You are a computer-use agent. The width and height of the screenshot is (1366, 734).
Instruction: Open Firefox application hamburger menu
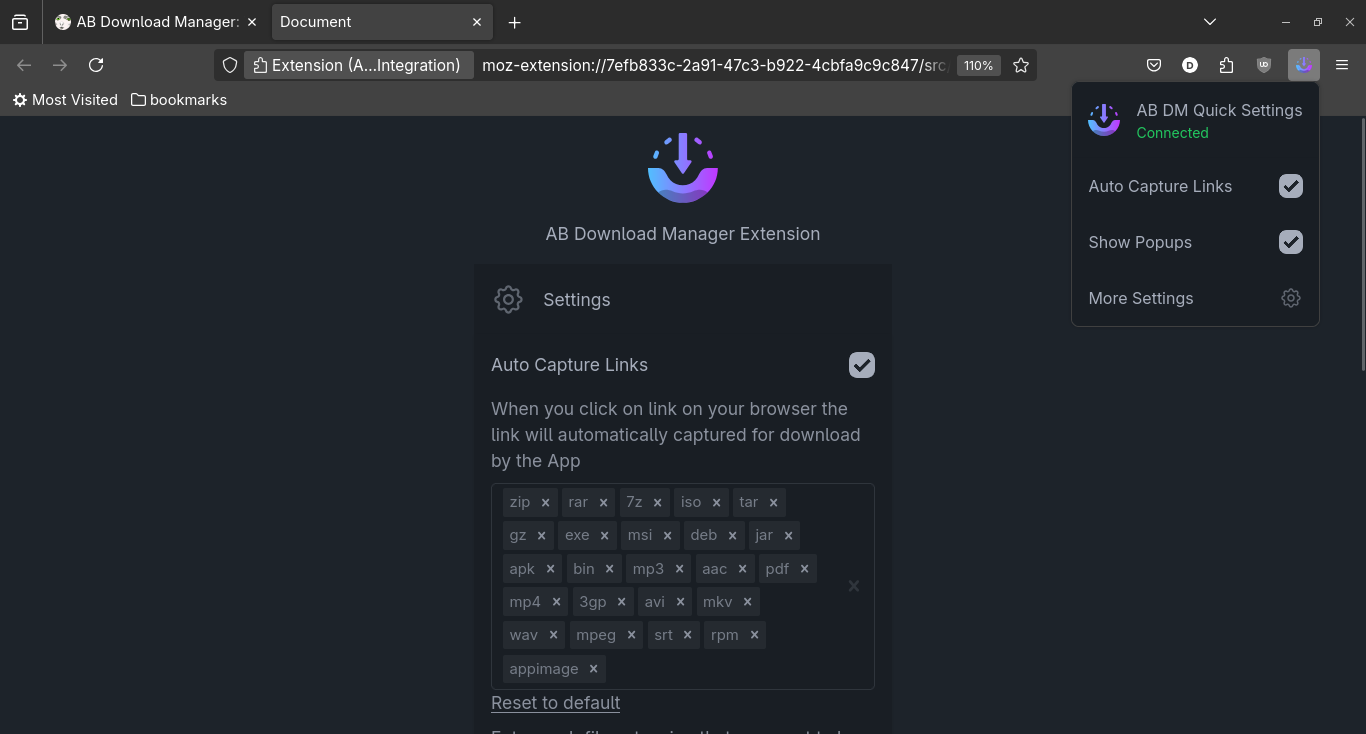point(1342,65)
